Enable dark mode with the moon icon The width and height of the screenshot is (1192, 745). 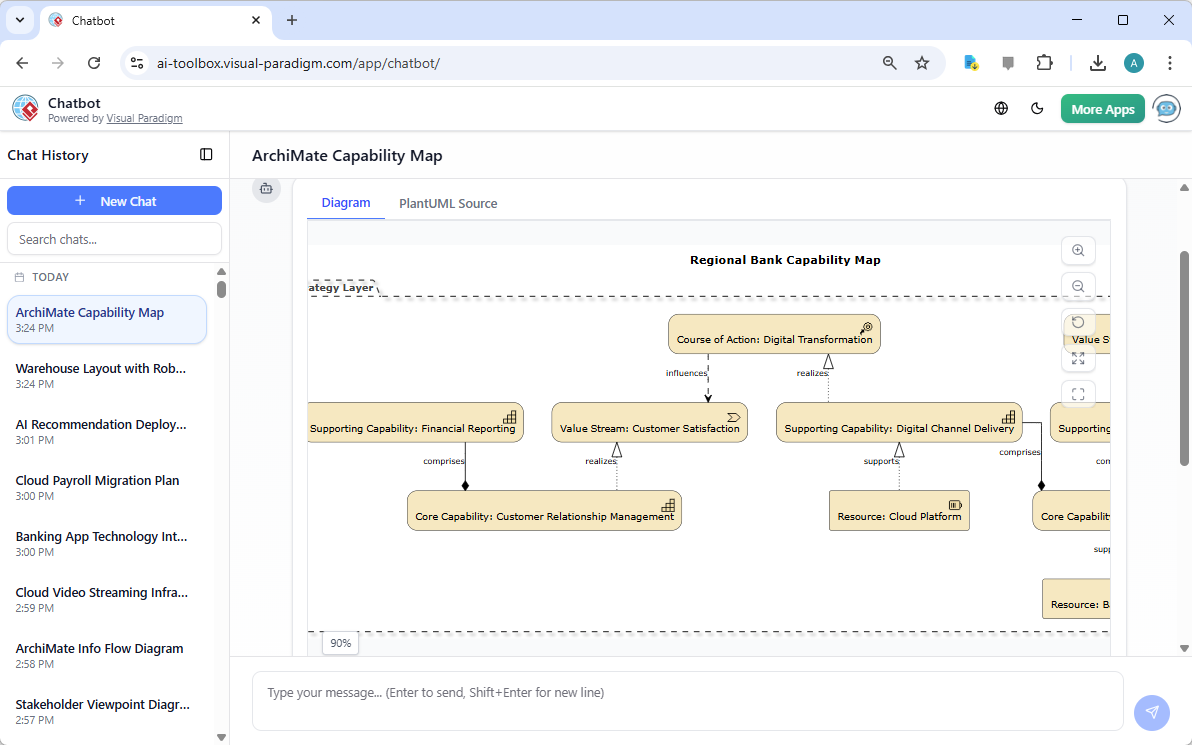[1037, 108]
